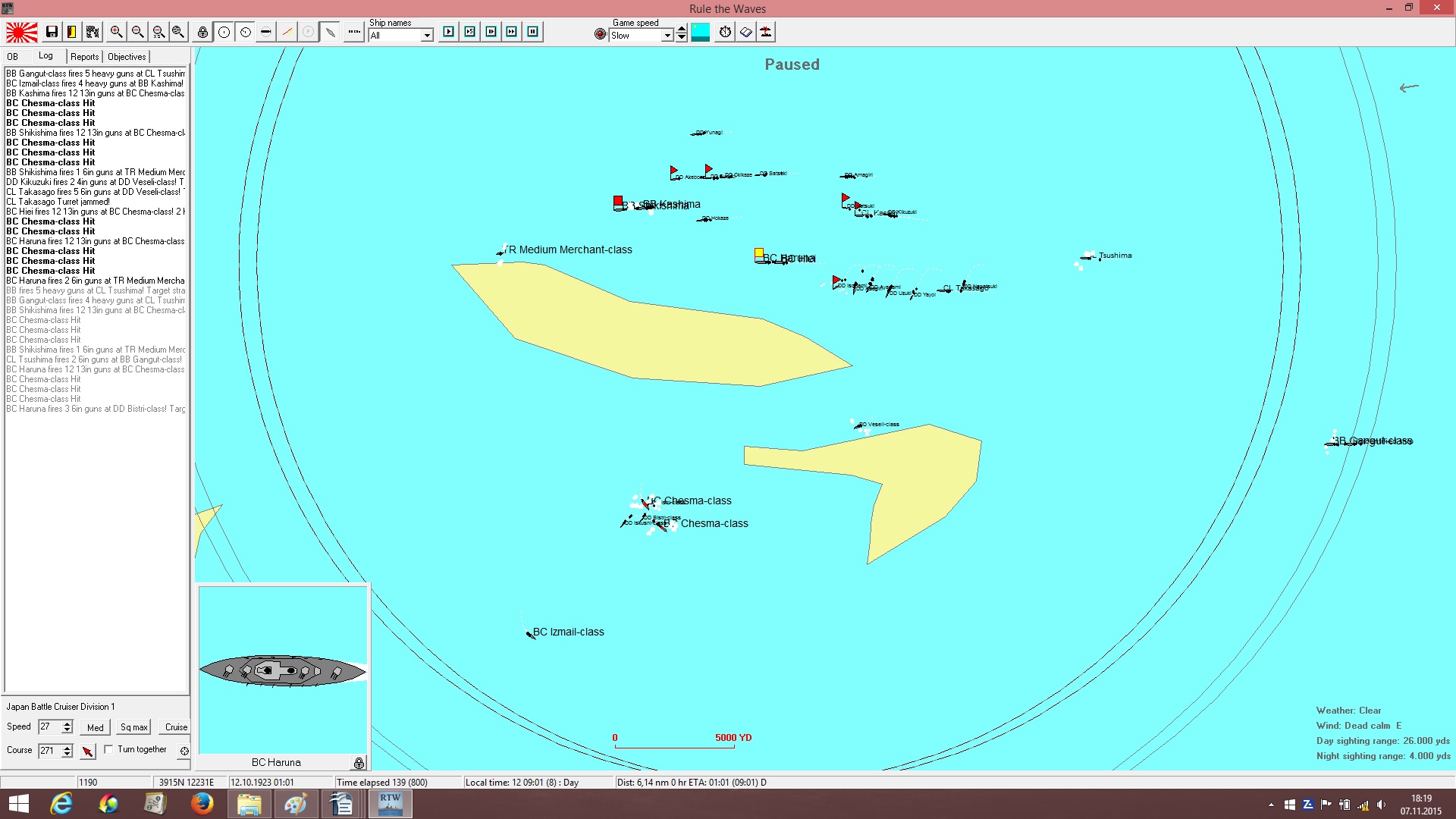Toggle the first range circle button

click(x=224, y=32)
